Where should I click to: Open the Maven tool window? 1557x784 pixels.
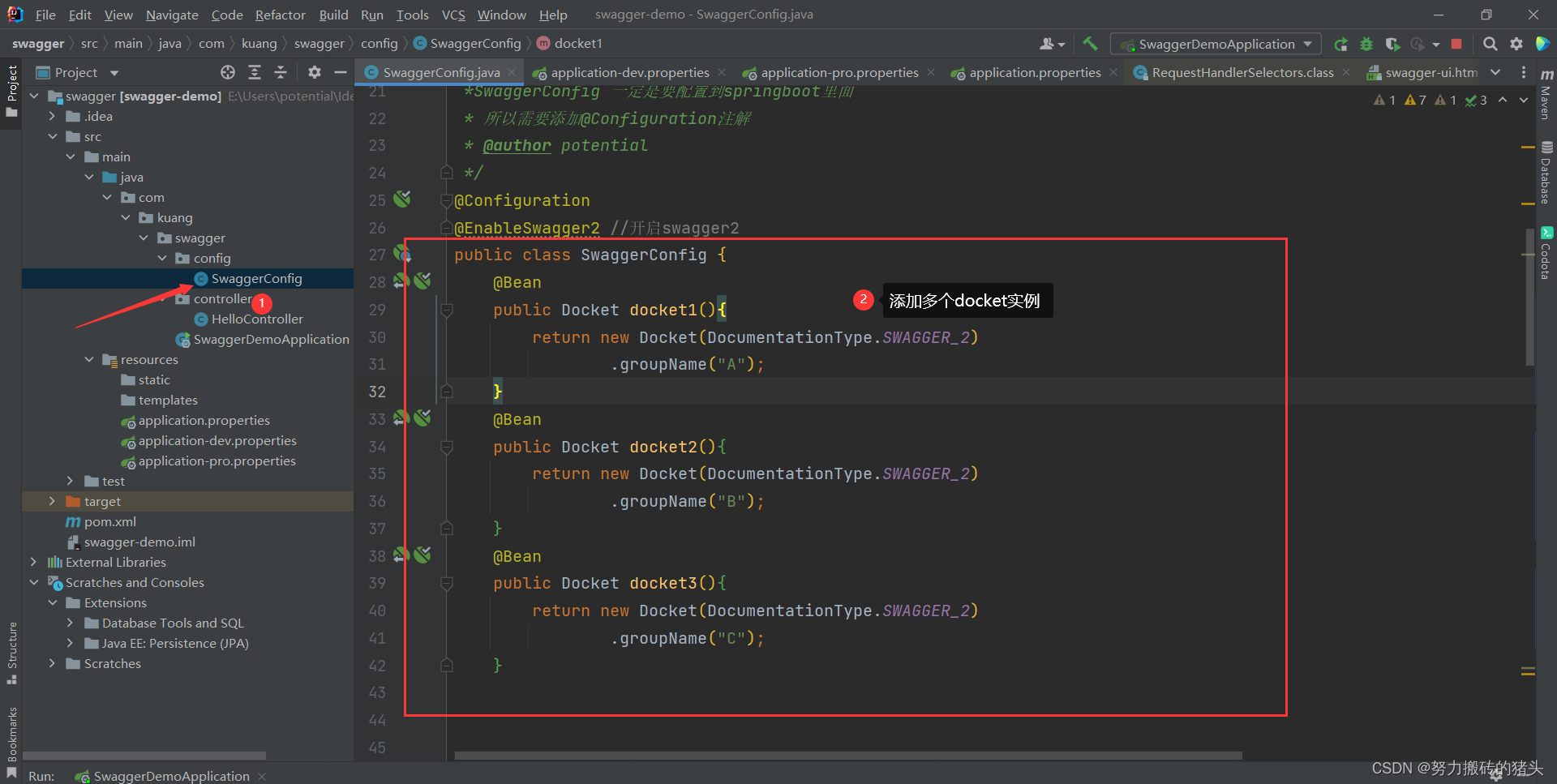click(1546, 94)
